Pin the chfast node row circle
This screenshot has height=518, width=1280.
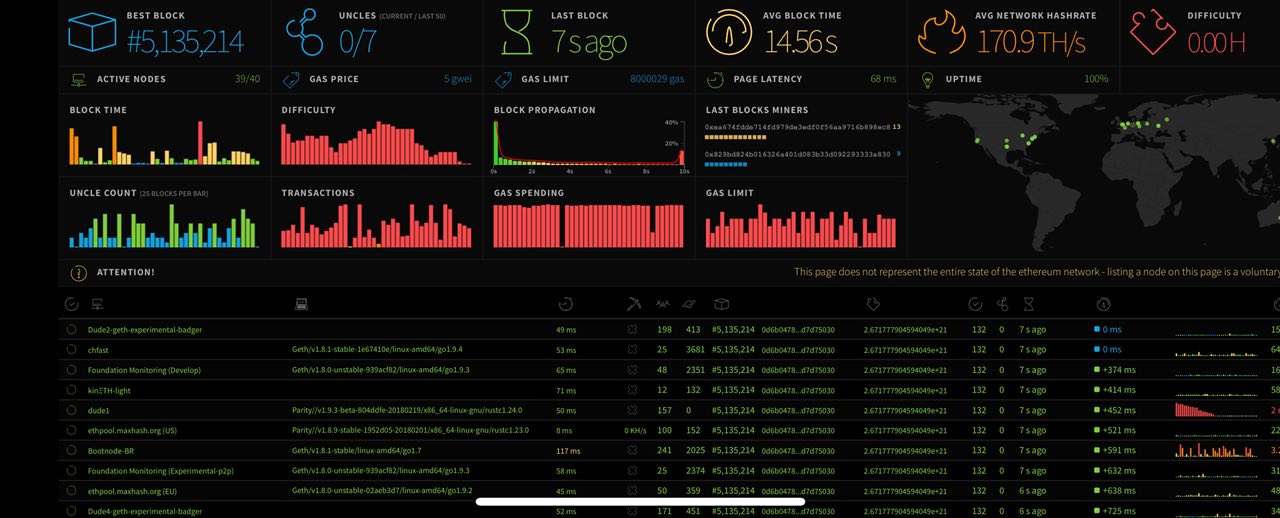pos(72,349)
